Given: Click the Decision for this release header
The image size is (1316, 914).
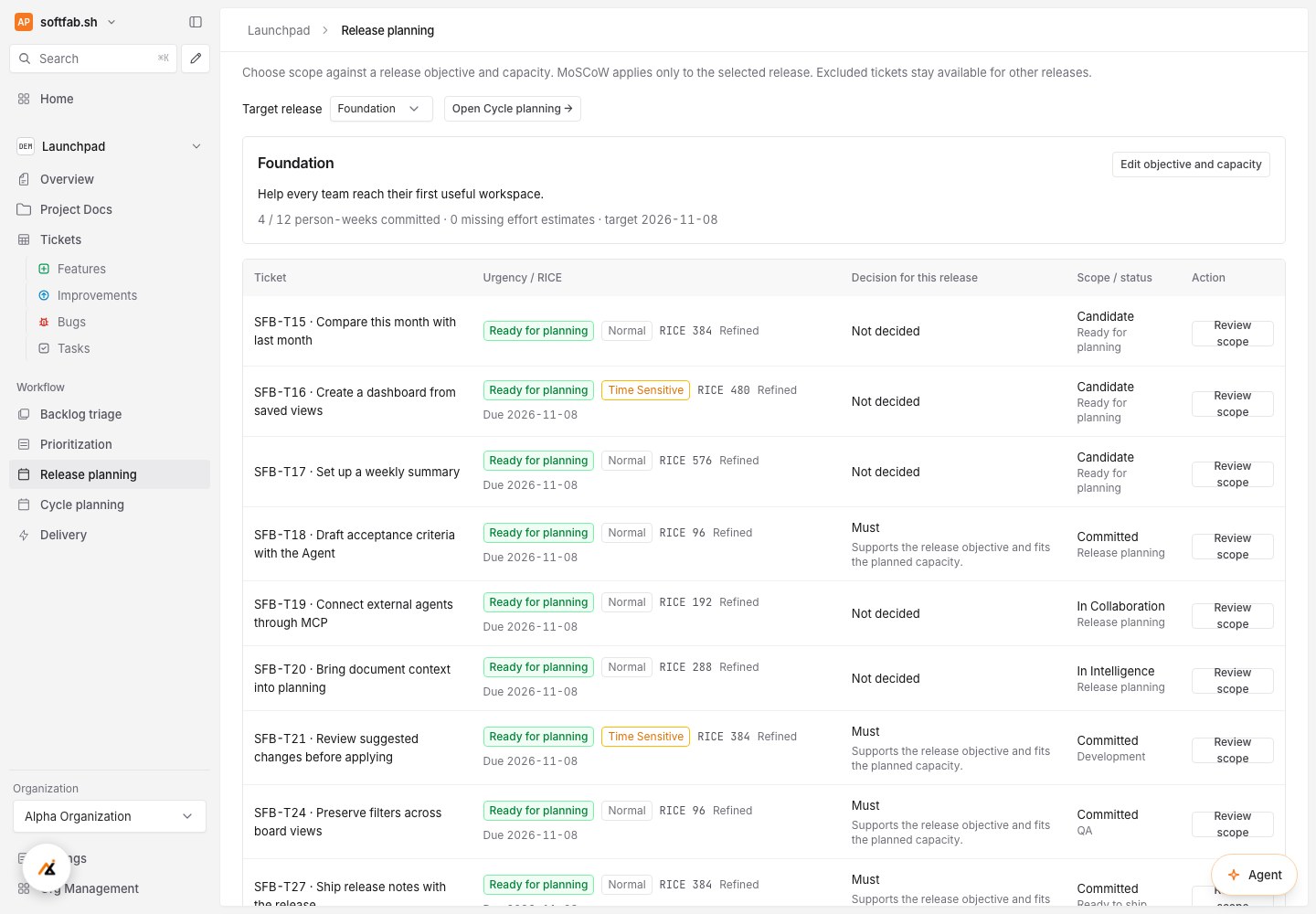Looking at the screenshot, I should point(915,278).
